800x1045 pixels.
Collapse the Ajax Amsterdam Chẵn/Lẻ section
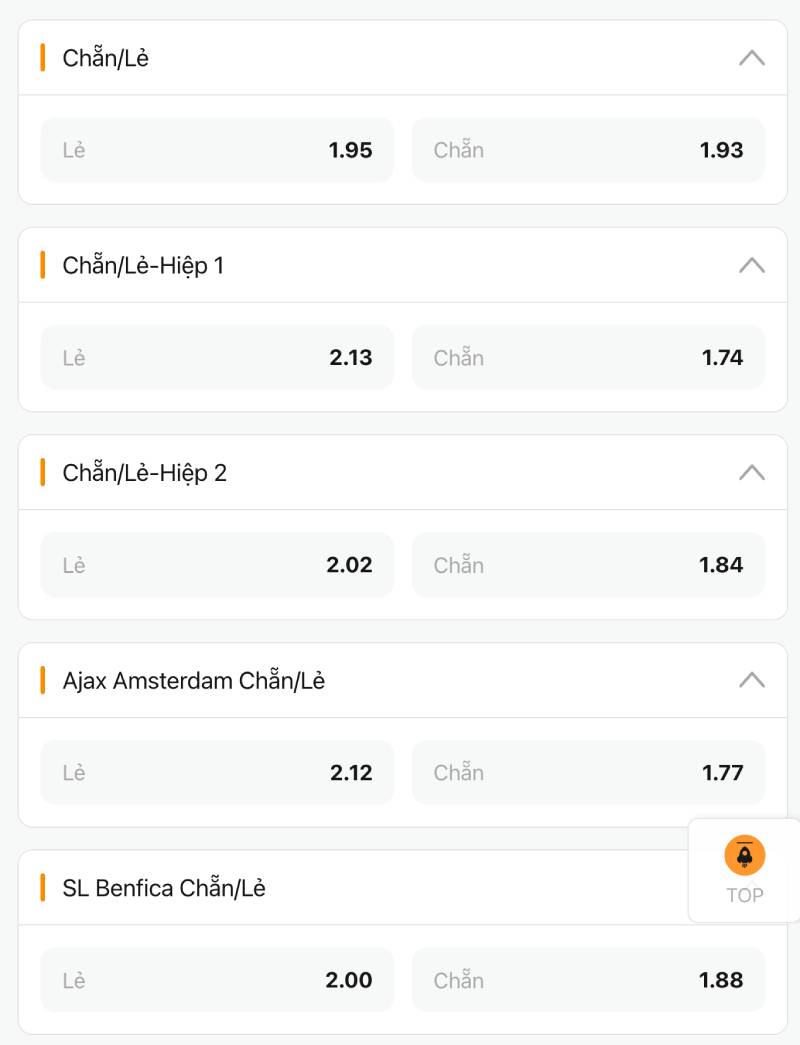(x=752, y=680)
